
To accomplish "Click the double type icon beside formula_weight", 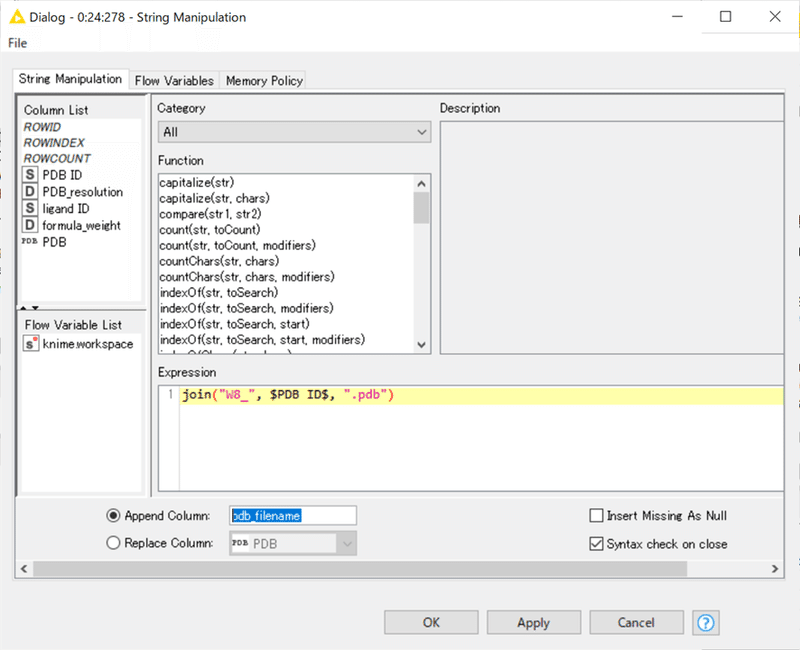I will (30, 225).
